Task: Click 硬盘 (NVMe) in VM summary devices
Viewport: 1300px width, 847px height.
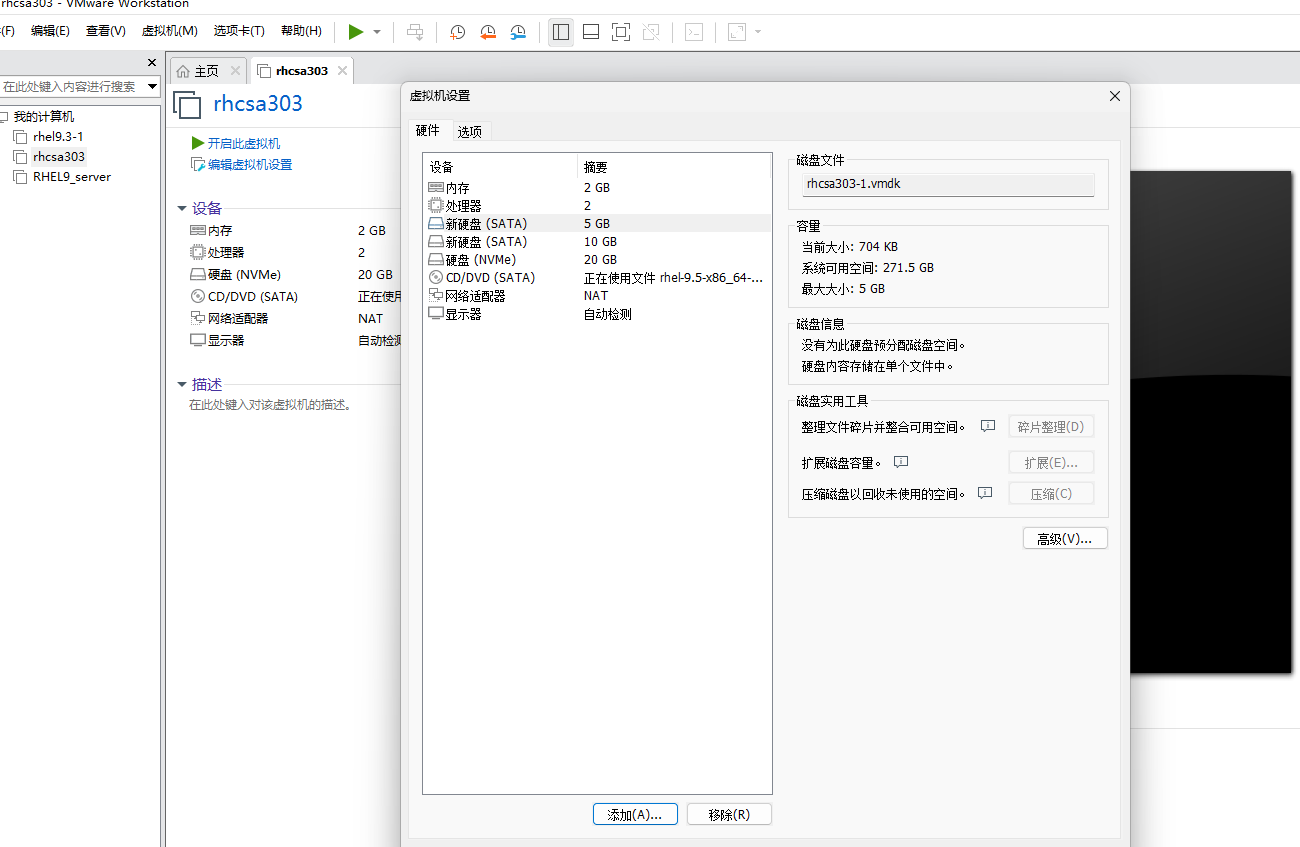Action: [x=244, y=275]
